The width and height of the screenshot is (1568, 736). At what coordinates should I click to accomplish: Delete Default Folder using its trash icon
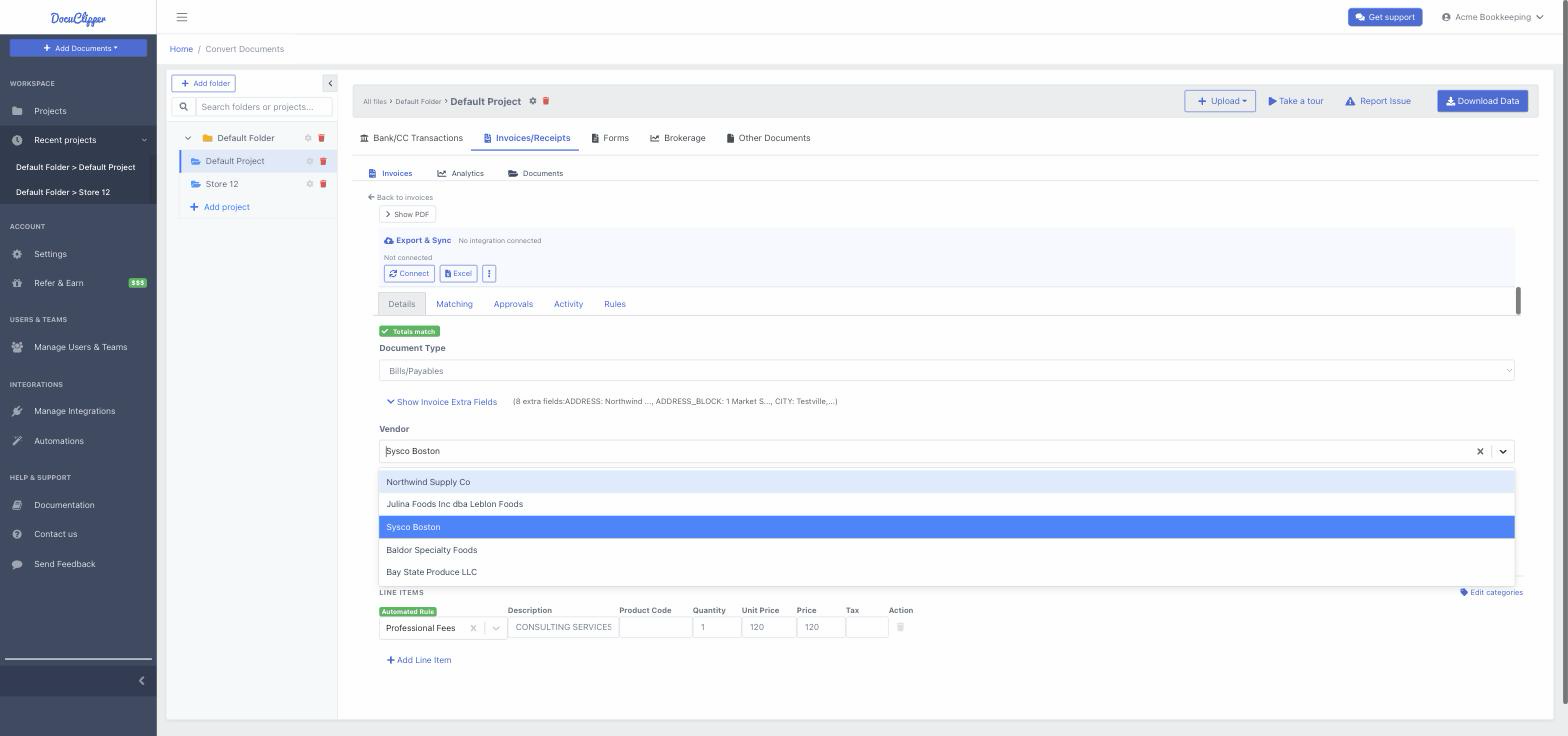[321, 138]
